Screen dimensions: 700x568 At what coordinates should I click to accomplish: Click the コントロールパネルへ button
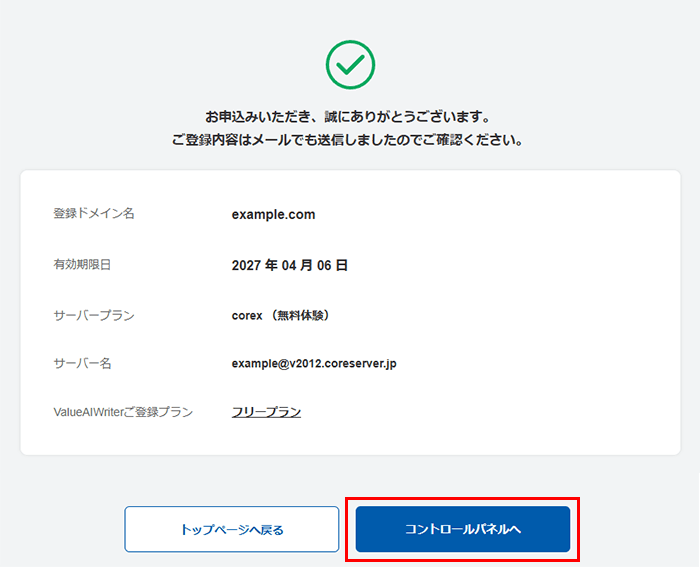pos(462,529)
